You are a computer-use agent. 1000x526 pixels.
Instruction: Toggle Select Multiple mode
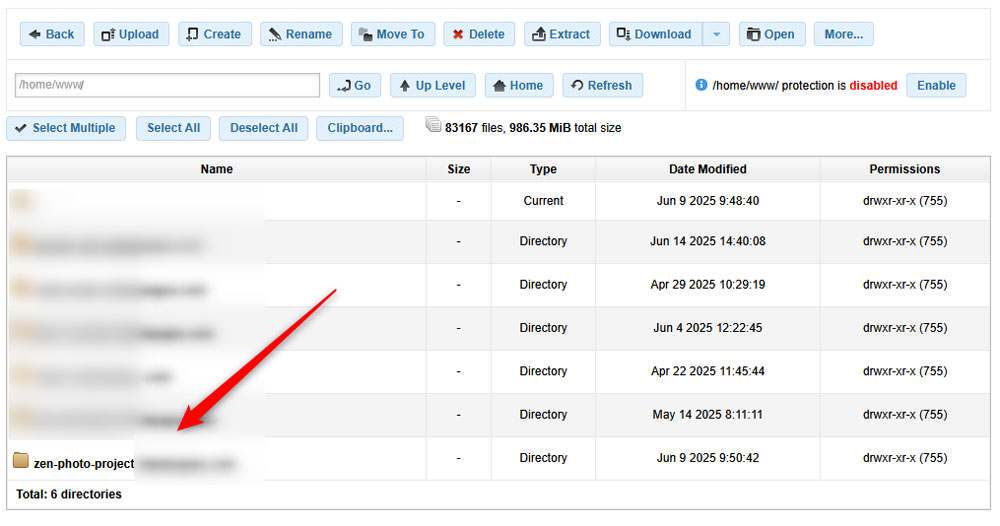click(x=65, y=128)
